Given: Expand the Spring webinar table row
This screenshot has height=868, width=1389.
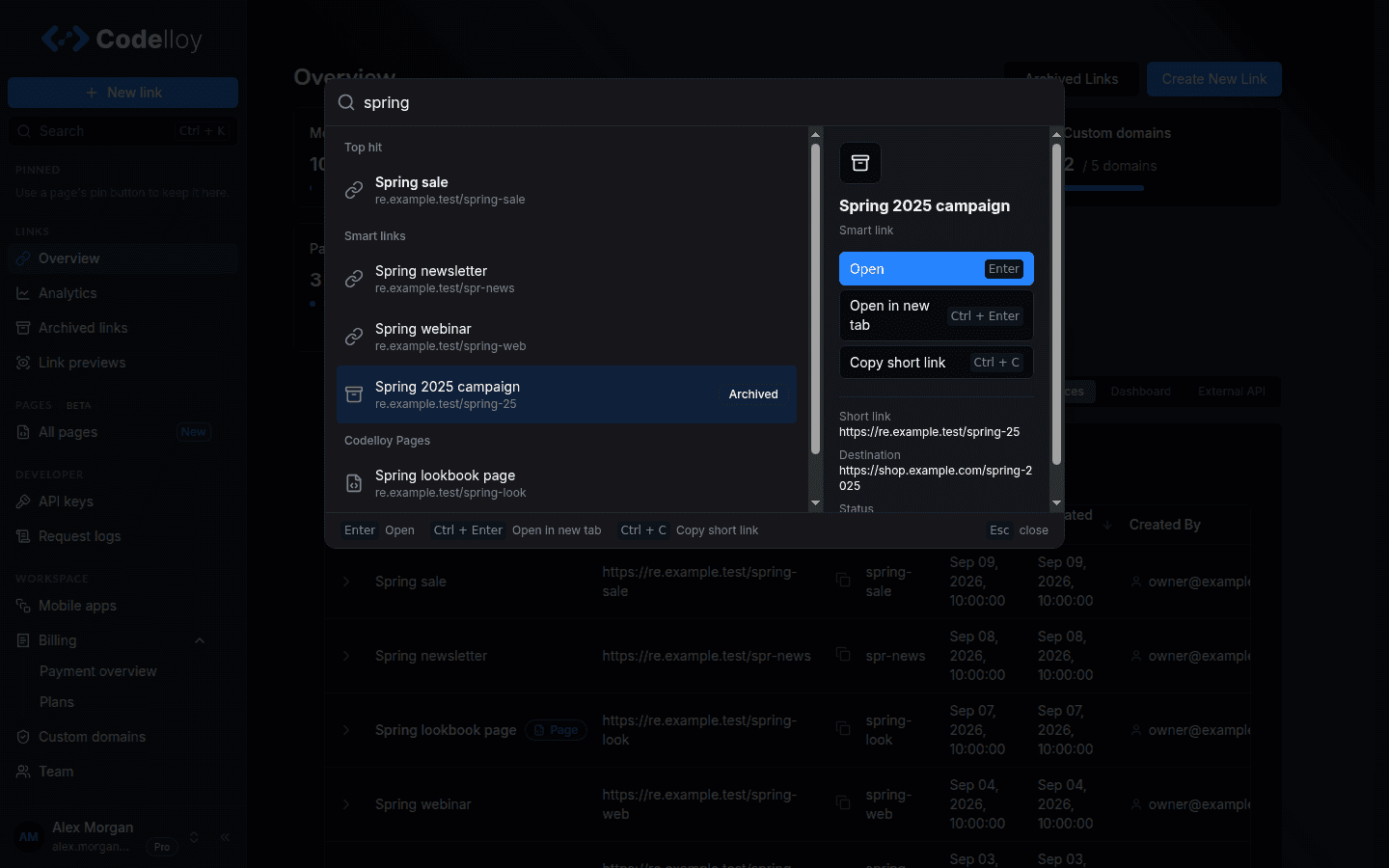Looking at the screenshot, I should tap(346, 804).
